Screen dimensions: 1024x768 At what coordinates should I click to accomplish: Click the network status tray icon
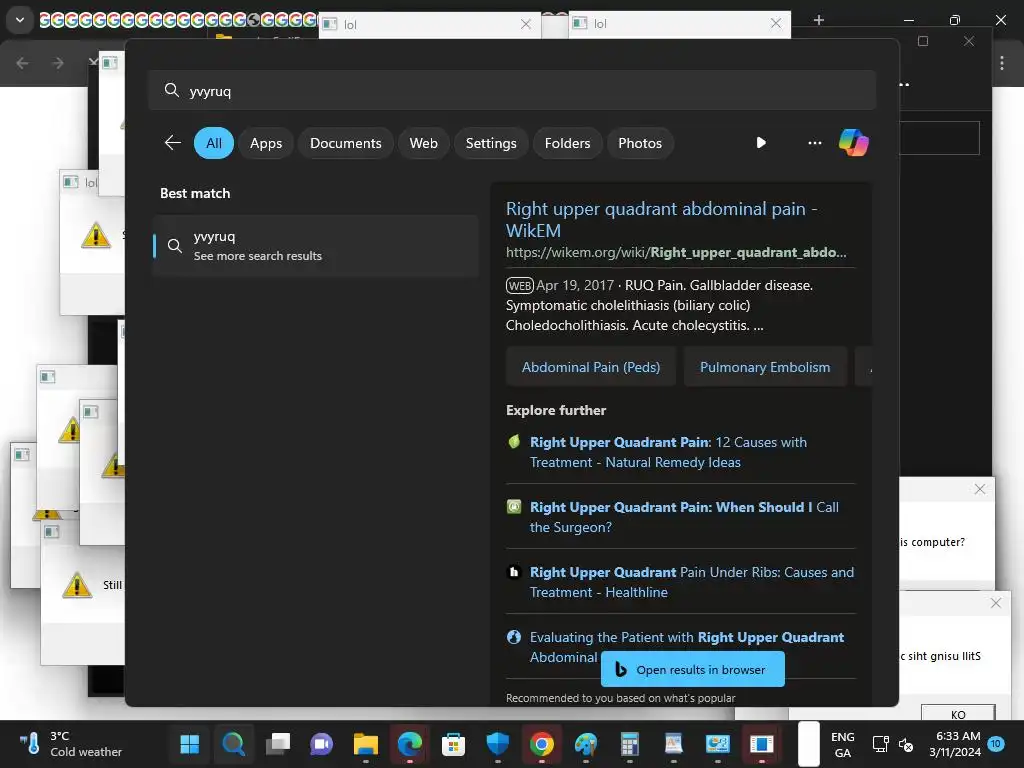(x=880, y=744)
